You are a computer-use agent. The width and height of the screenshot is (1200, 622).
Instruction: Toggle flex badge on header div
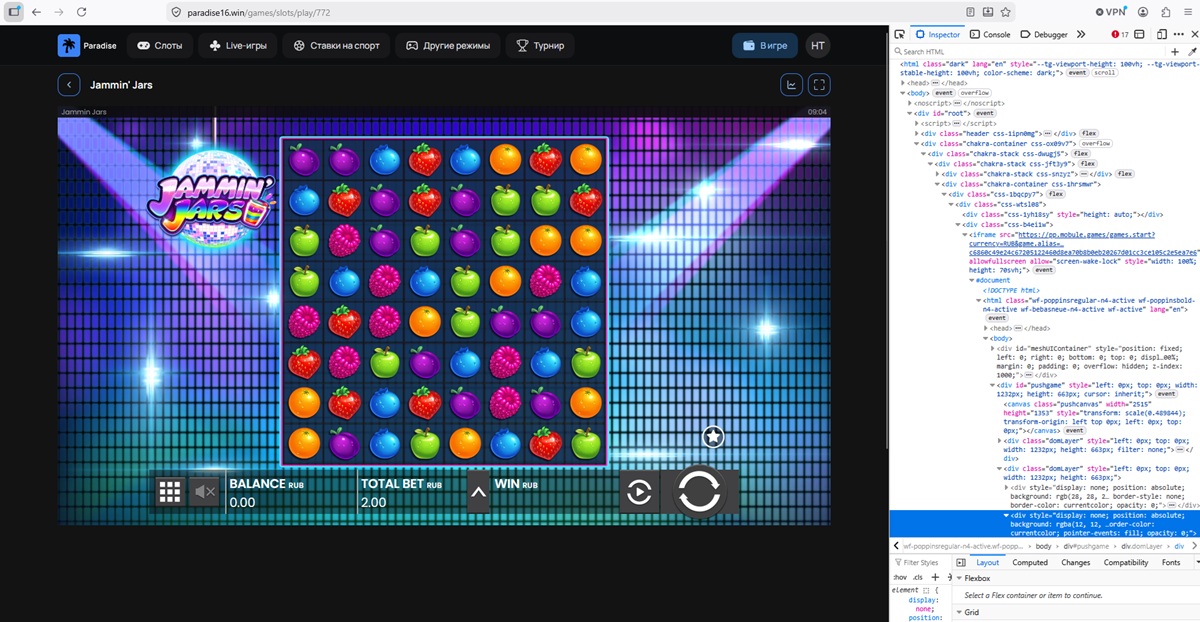click(x=1089, y=133)
